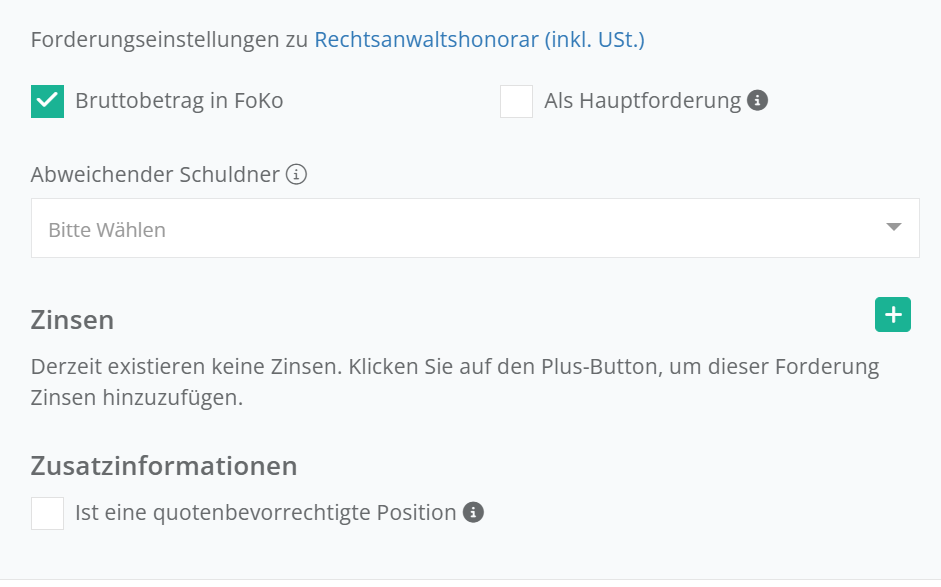The width and height of the screenshot is (941, 587).
Task: Click the Bruttobetrag in FoKo label text
Action: click(x=179, y=101)
